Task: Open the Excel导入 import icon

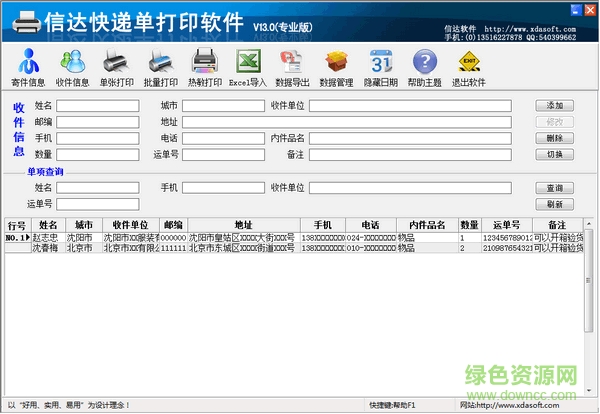Action: (x=249, y=67)
